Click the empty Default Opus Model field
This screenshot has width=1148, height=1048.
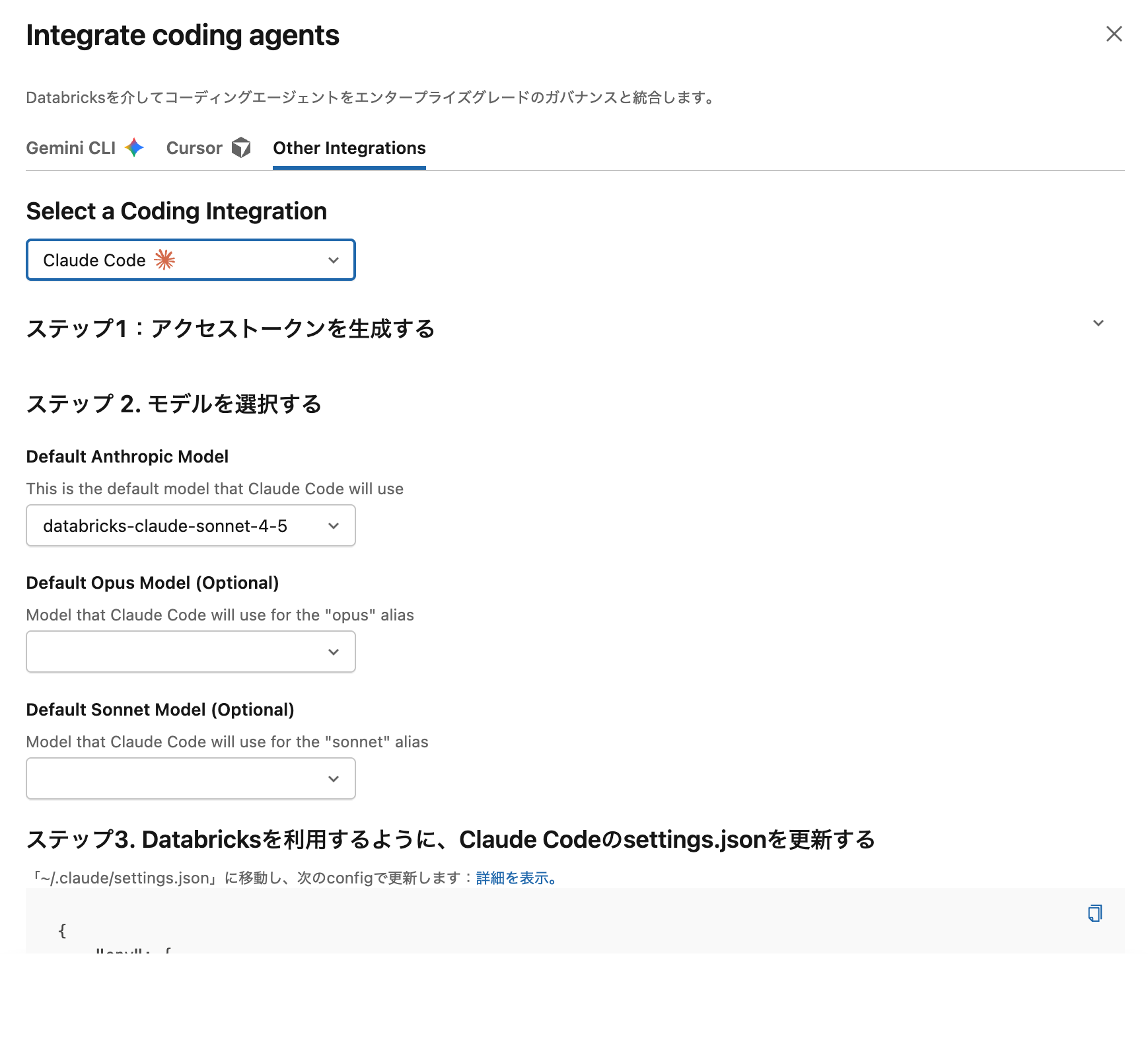(x=165, y=652)
